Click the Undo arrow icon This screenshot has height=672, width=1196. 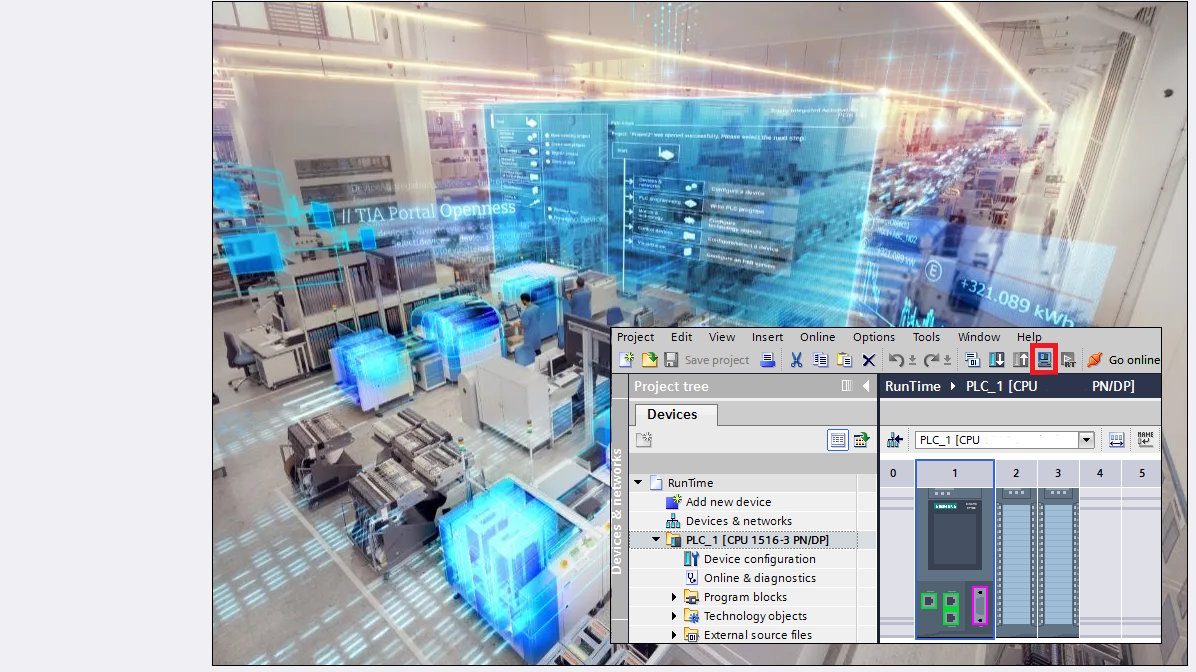[x=896, y=360]
